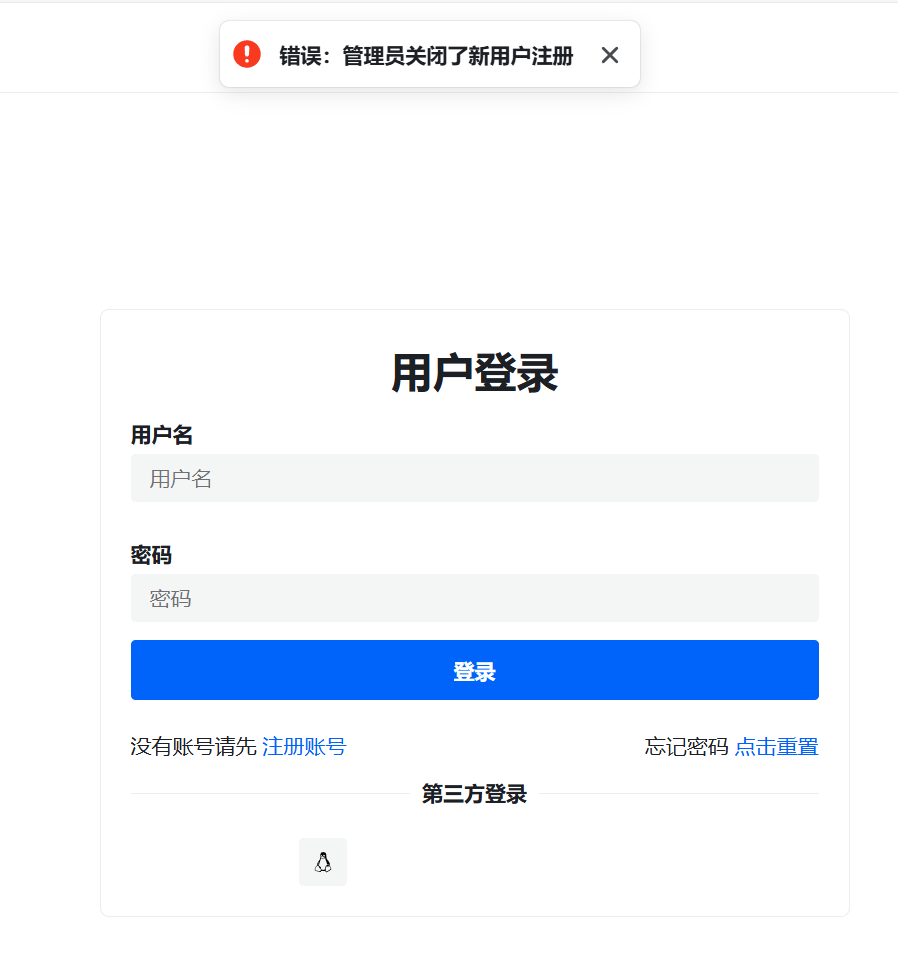The height and width of the screenshot is (976, 898).
Task: Click the 没有账号请先 text
Action: pyautogui.click(x=194, y=746)
